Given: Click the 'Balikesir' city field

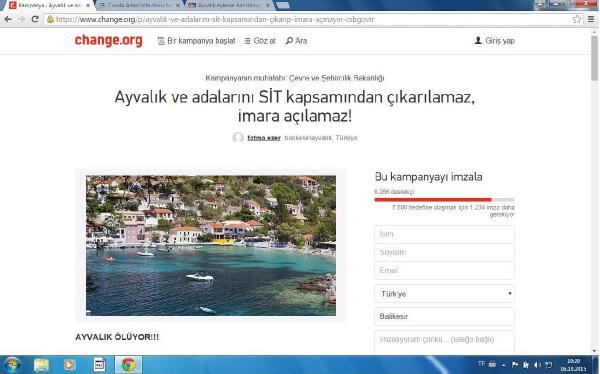Looking at the screenshot, I should 444,317.
